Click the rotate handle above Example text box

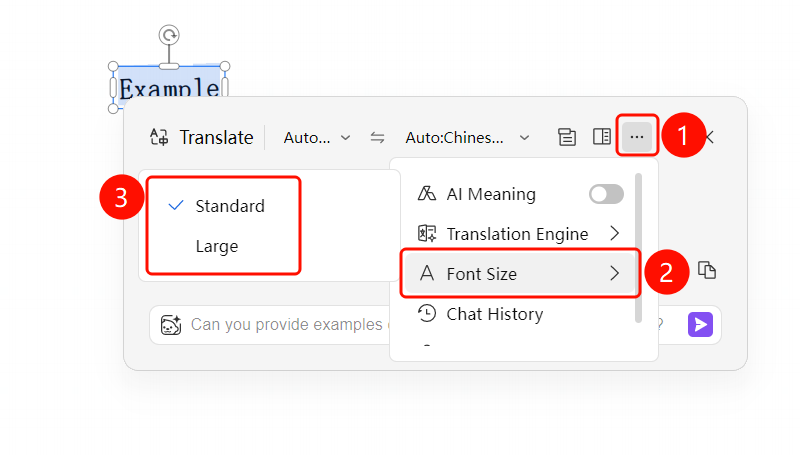click(169, 35)
